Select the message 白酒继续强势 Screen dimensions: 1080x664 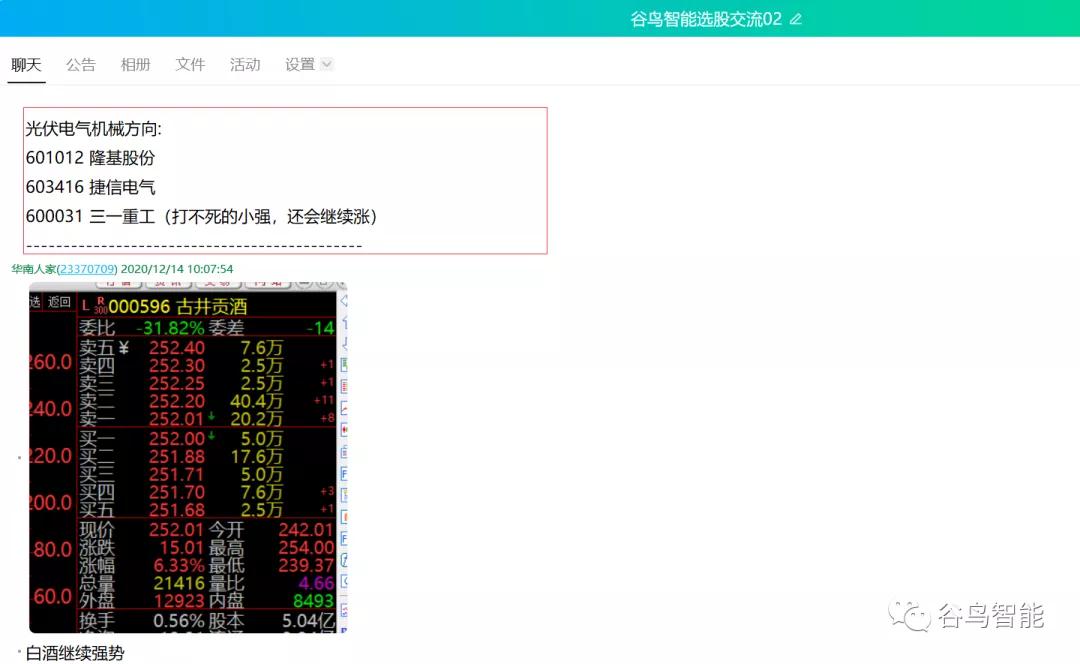[75, 653]
